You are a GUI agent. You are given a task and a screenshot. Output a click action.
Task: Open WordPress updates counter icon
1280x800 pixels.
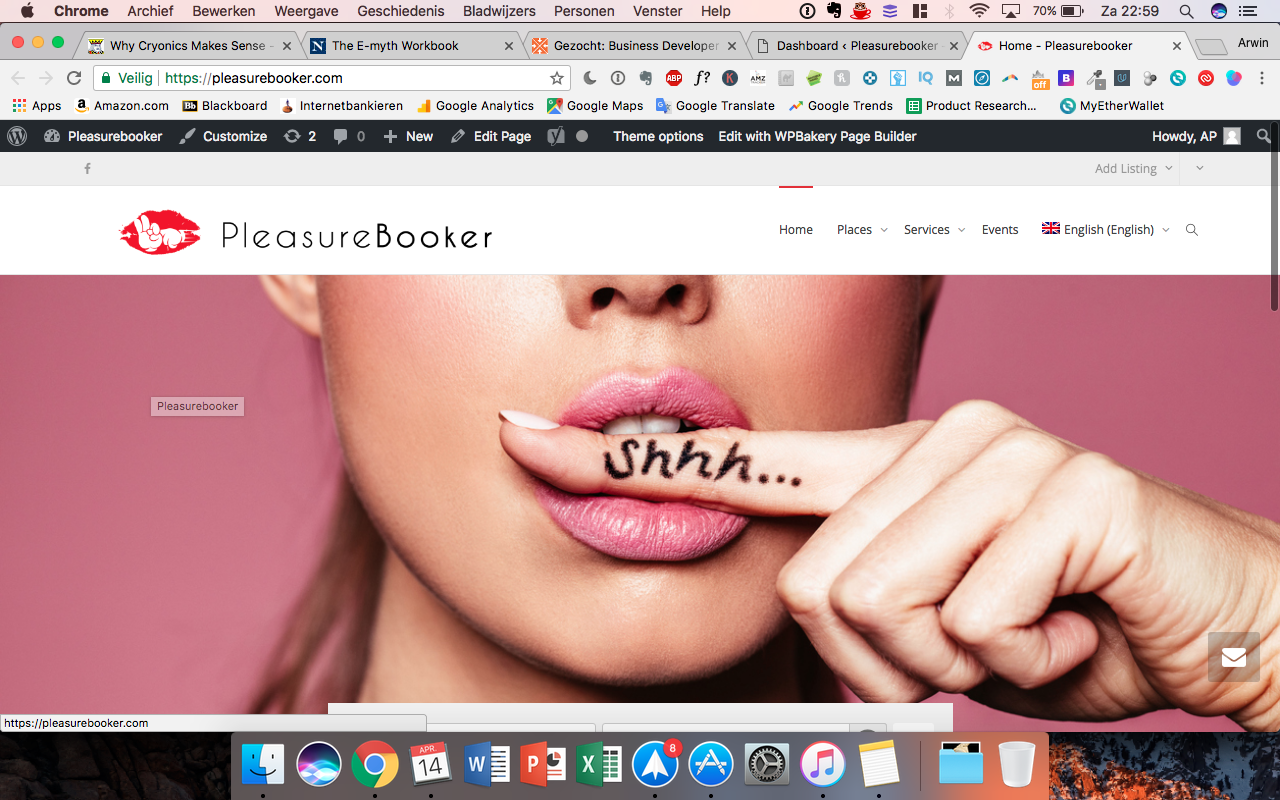[x=300, y=136]
